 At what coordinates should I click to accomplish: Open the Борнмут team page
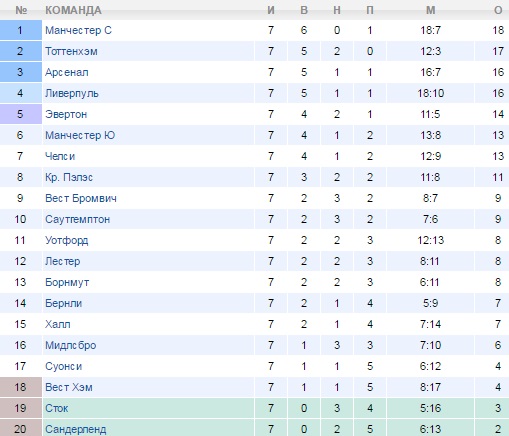click(67, 282)
